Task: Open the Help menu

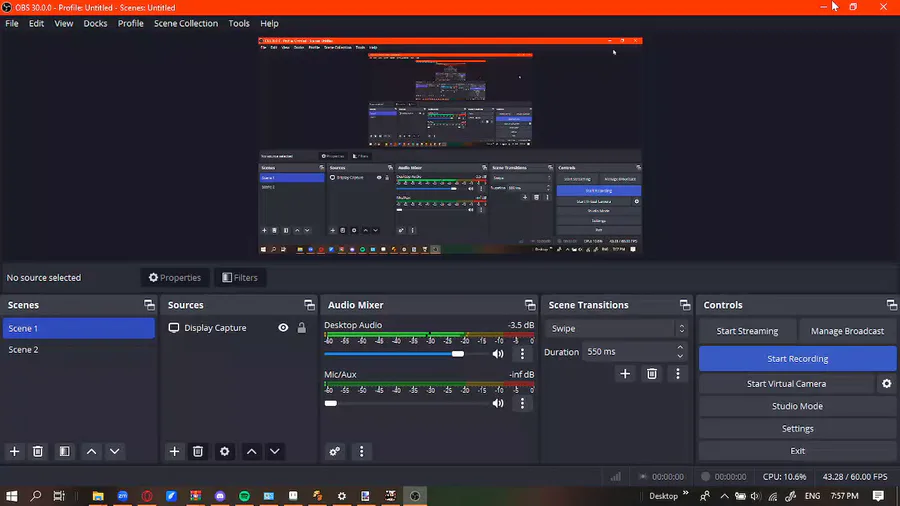Action: 269,24
